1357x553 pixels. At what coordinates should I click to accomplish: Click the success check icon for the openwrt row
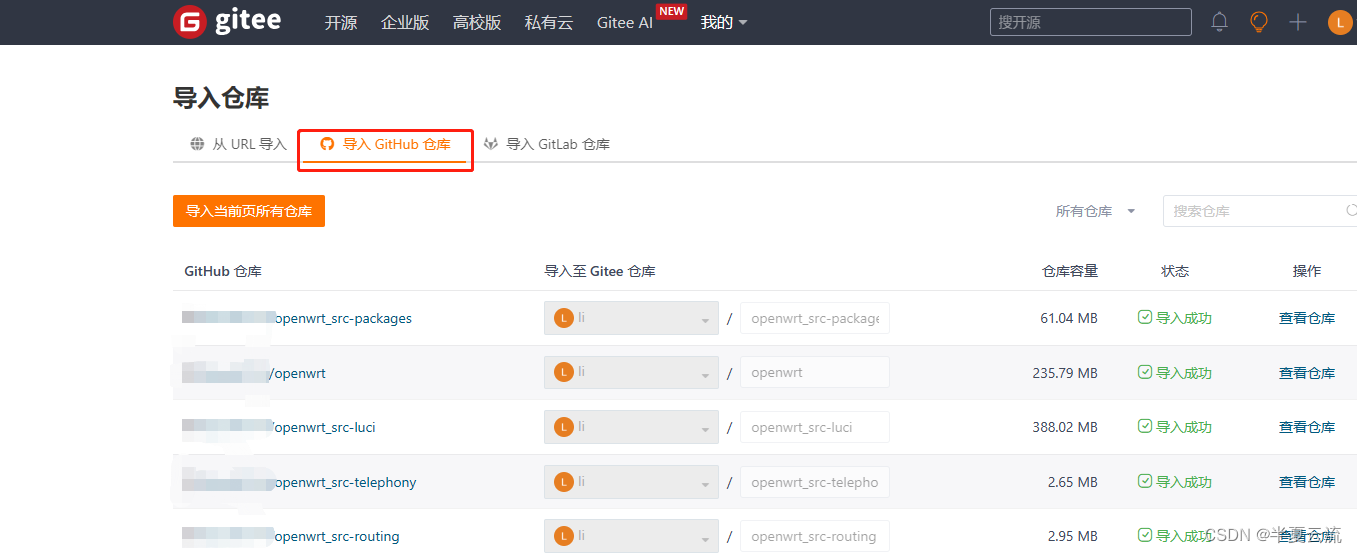[x=1145, y=372]
